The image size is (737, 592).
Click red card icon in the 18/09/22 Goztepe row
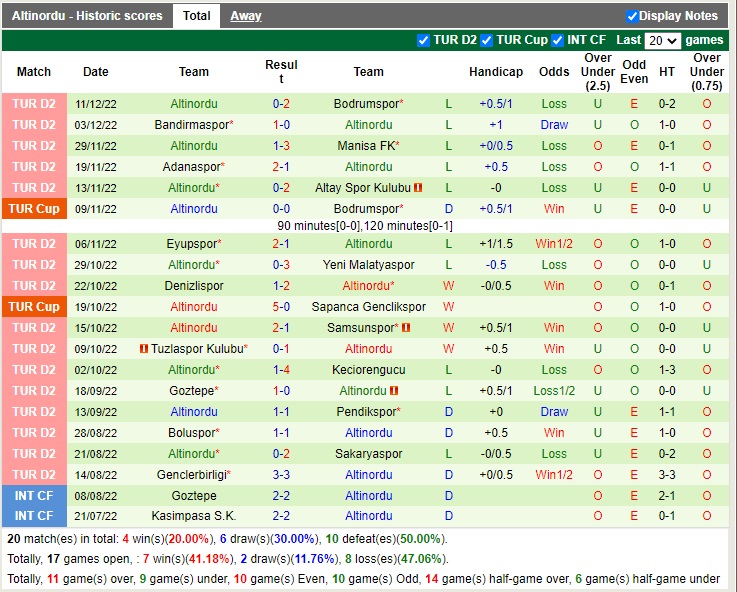pos(395,391)
